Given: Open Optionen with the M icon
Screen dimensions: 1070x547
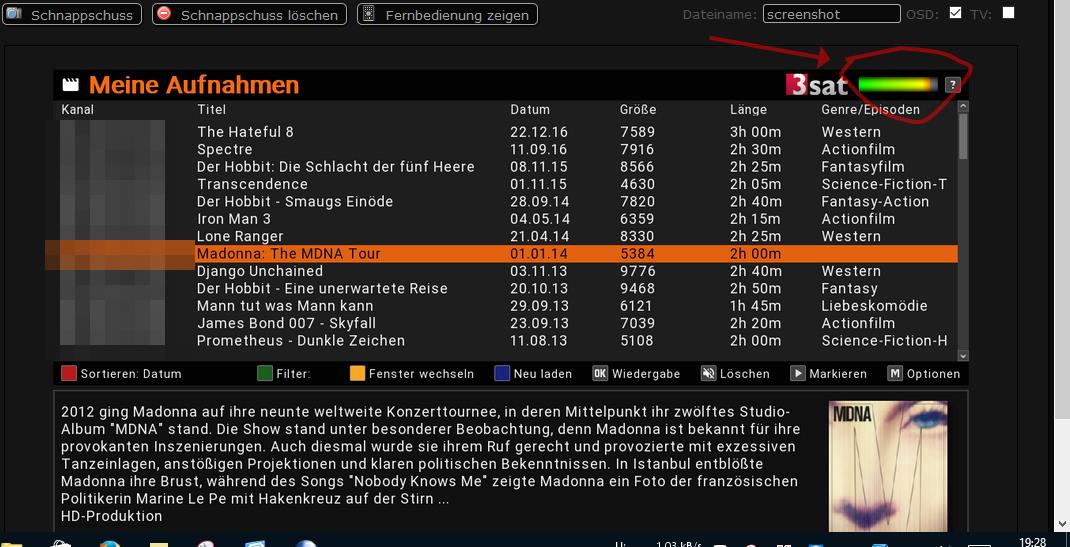Looking at the screenshot, I should [x=895, y=374].
